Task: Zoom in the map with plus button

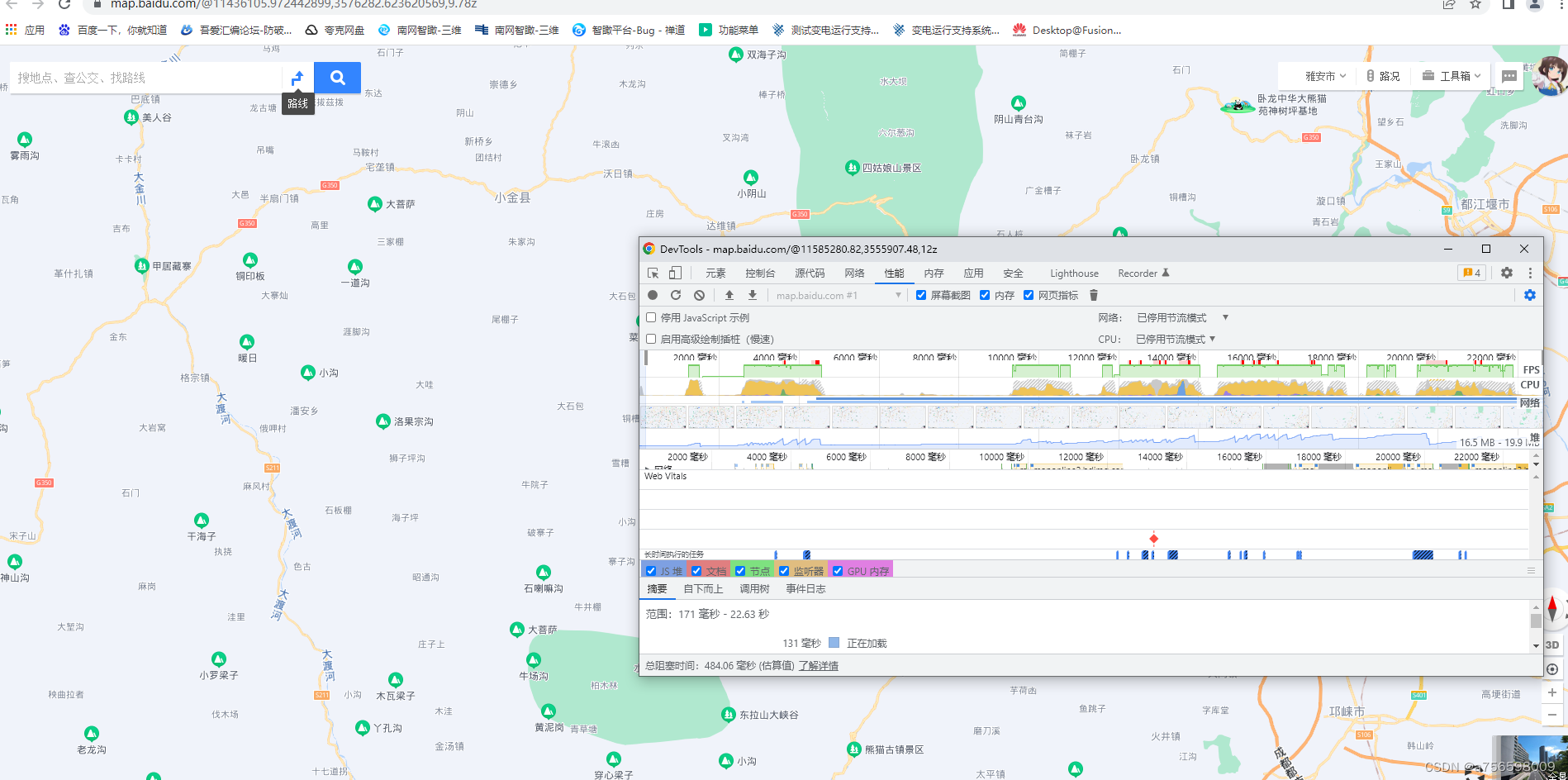Action: tap(1552, 692)
